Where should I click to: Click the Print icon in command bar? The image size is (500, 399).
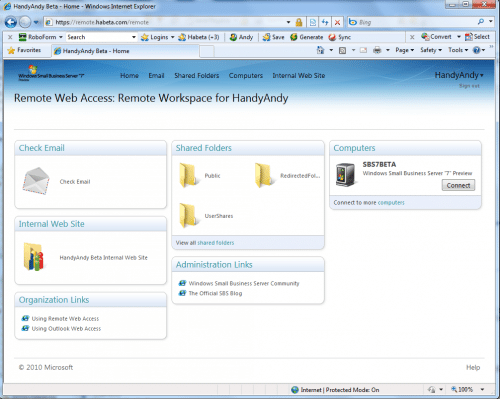(377, 50)
